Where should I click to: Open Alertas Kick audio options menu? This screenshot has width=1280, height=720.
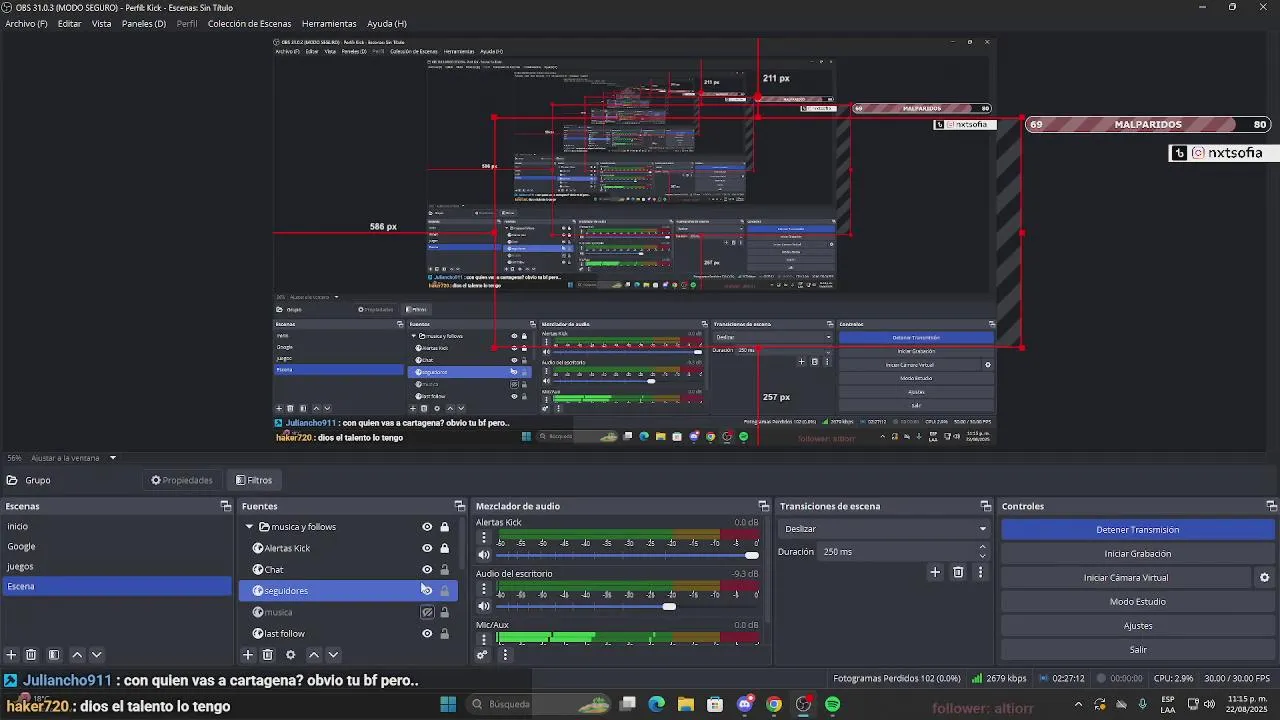pos(484,538)
